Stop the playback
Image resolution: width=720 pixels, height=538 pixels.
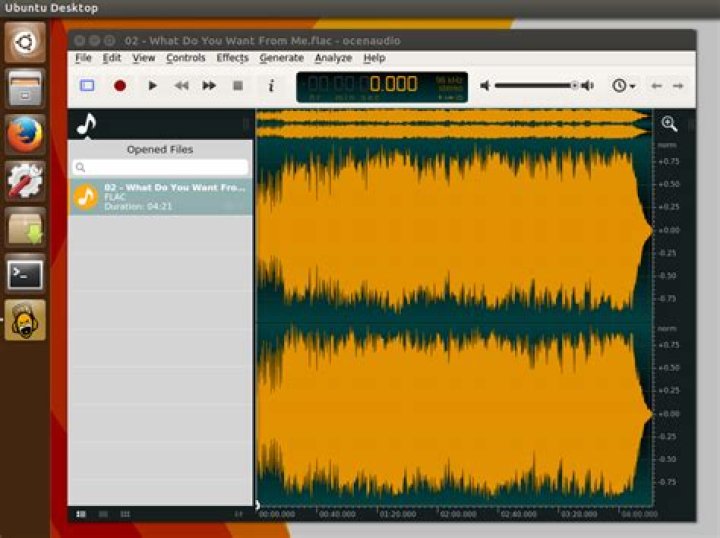coord(238,86)
